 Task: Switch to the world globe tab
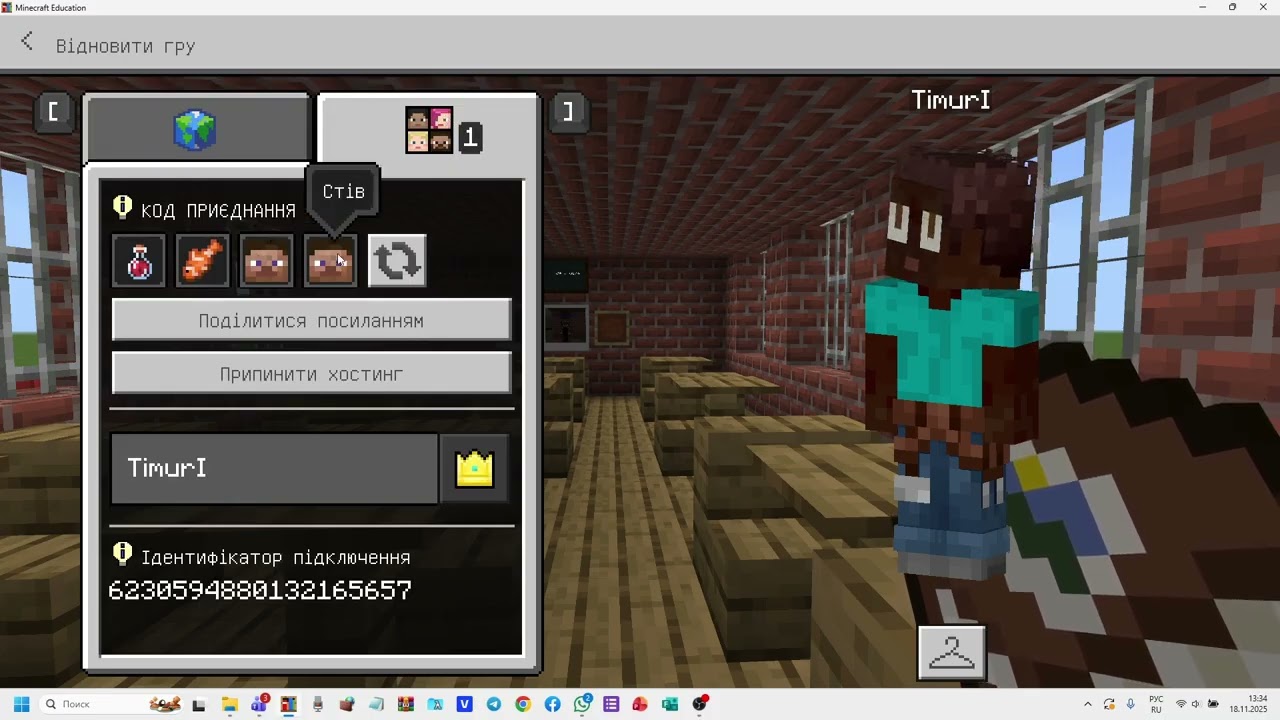(197, 129)
